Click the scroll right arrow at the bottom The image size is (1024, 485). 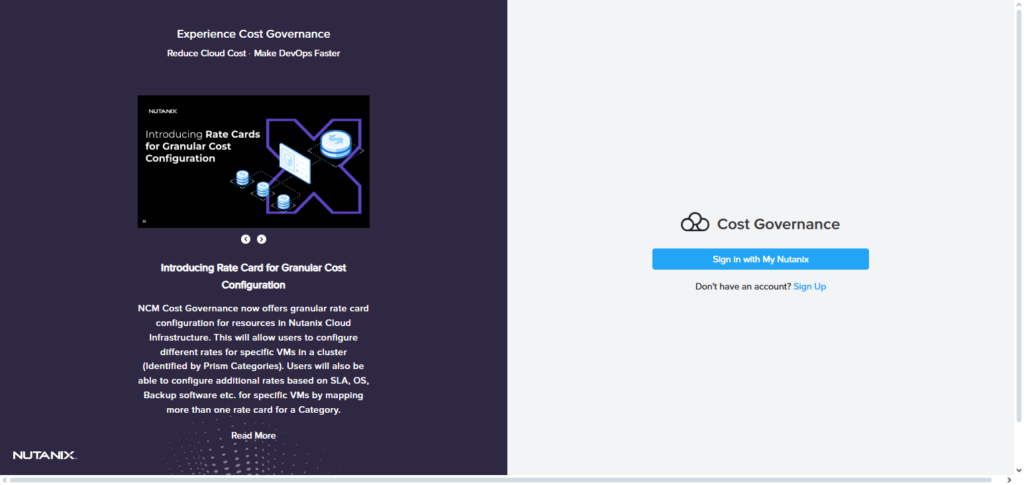[1008, 480]
